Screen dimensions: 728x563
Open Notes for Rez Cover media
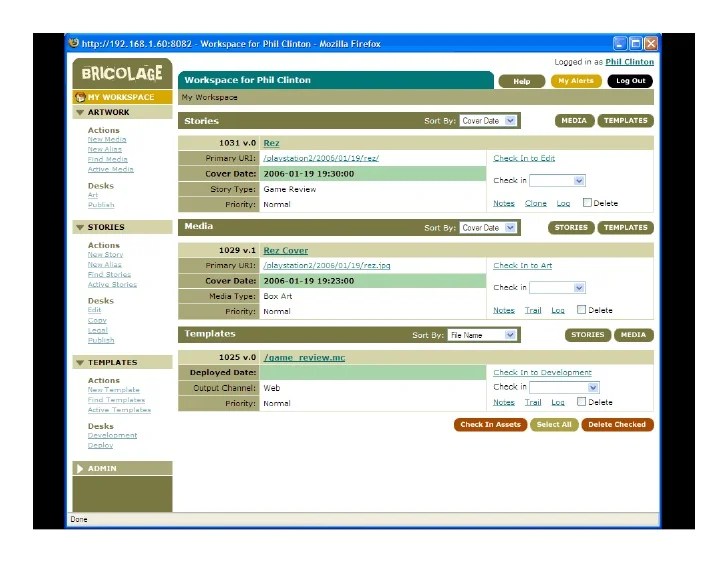pyautogui.click(x=504, y=310)
